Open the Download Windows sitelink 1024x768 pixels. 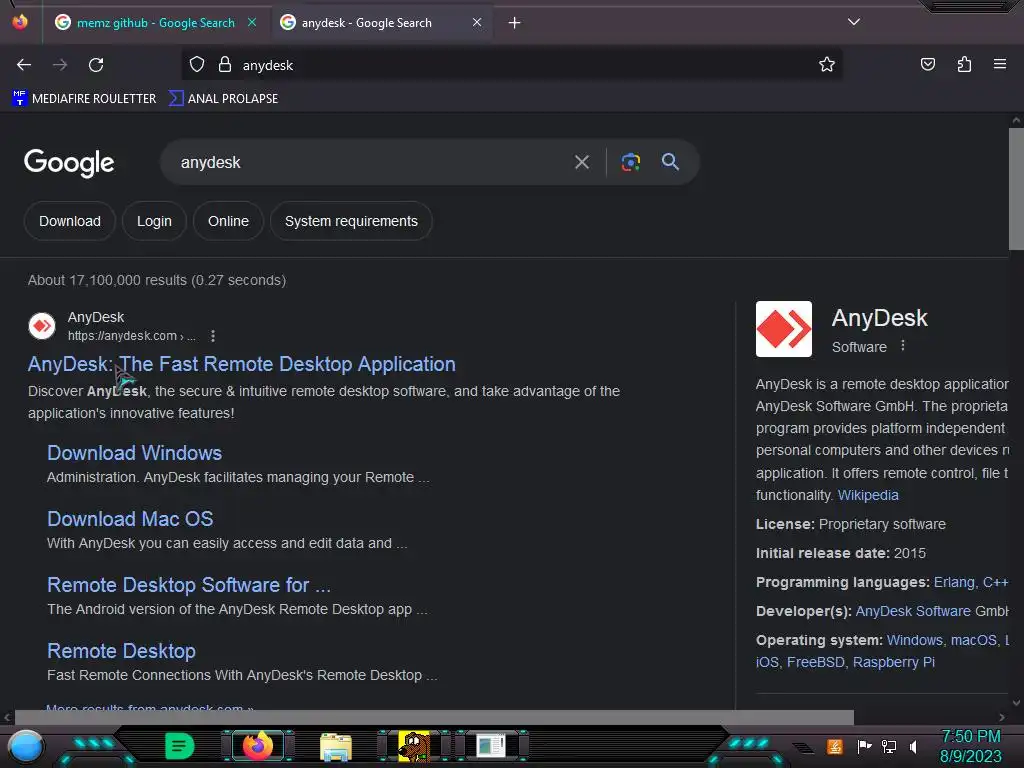tap(135, 453)
